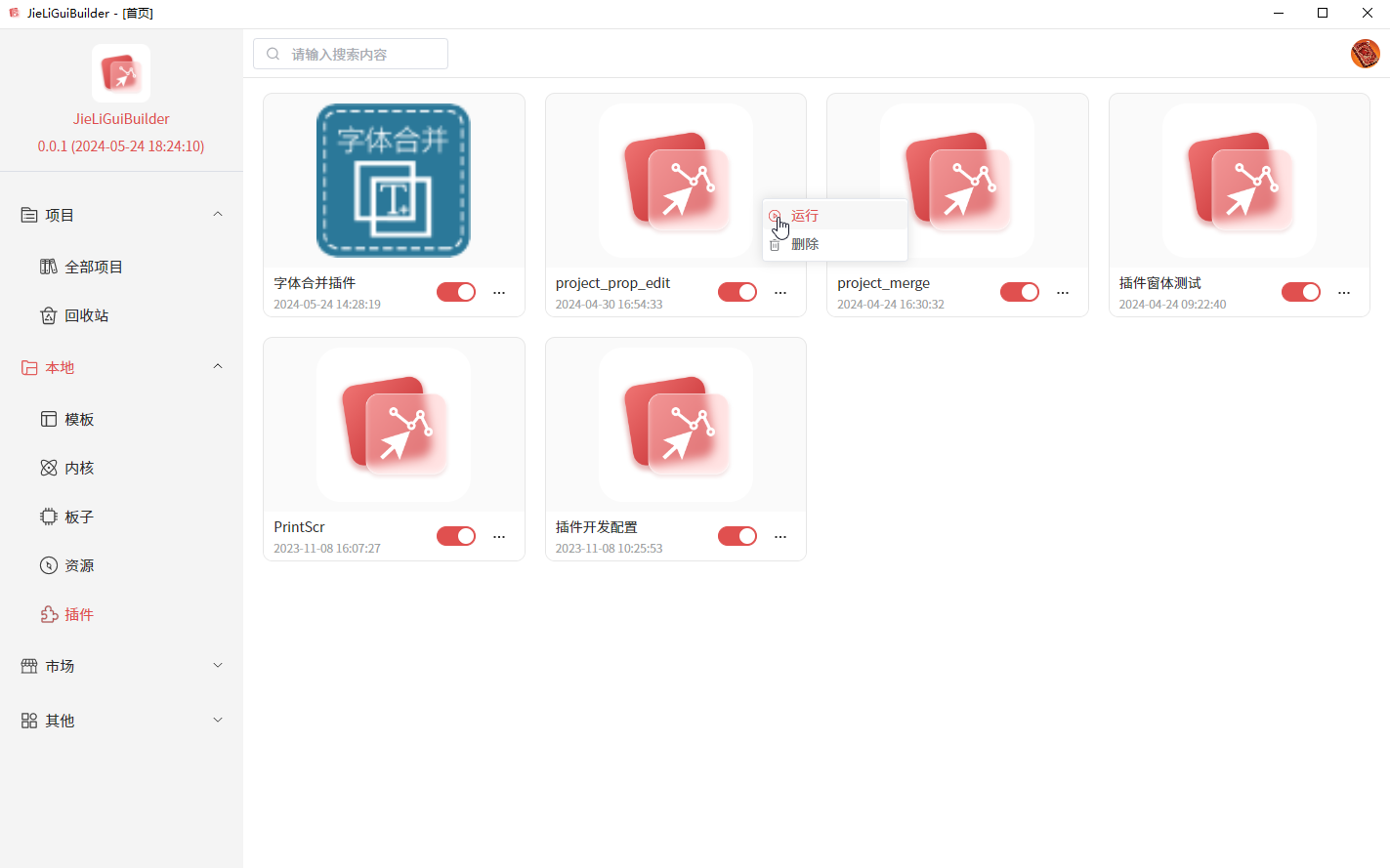Click the 全部项目 books icon
The image size is (1390, 868).
(49, 267)
